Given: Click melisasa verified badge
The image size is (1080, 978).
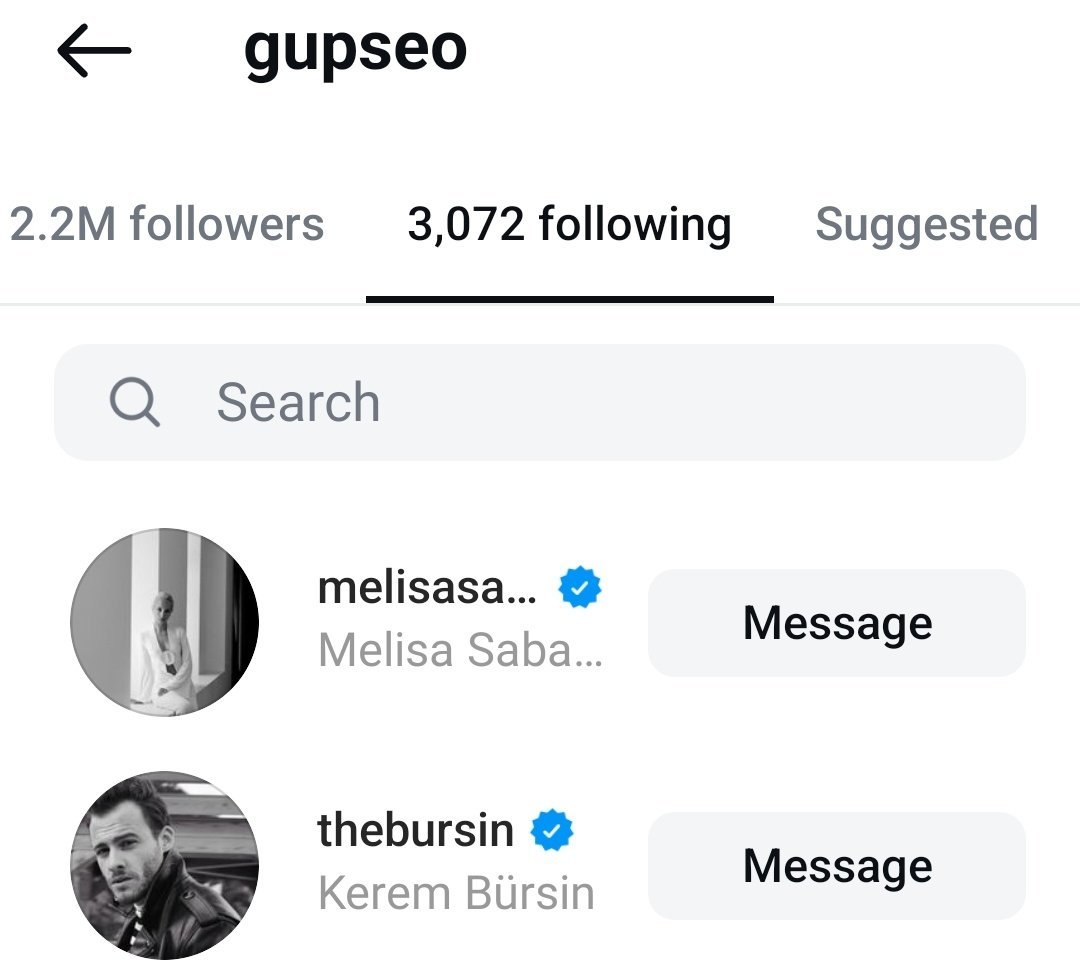Looking at the screenshot, I should point(579,587).
